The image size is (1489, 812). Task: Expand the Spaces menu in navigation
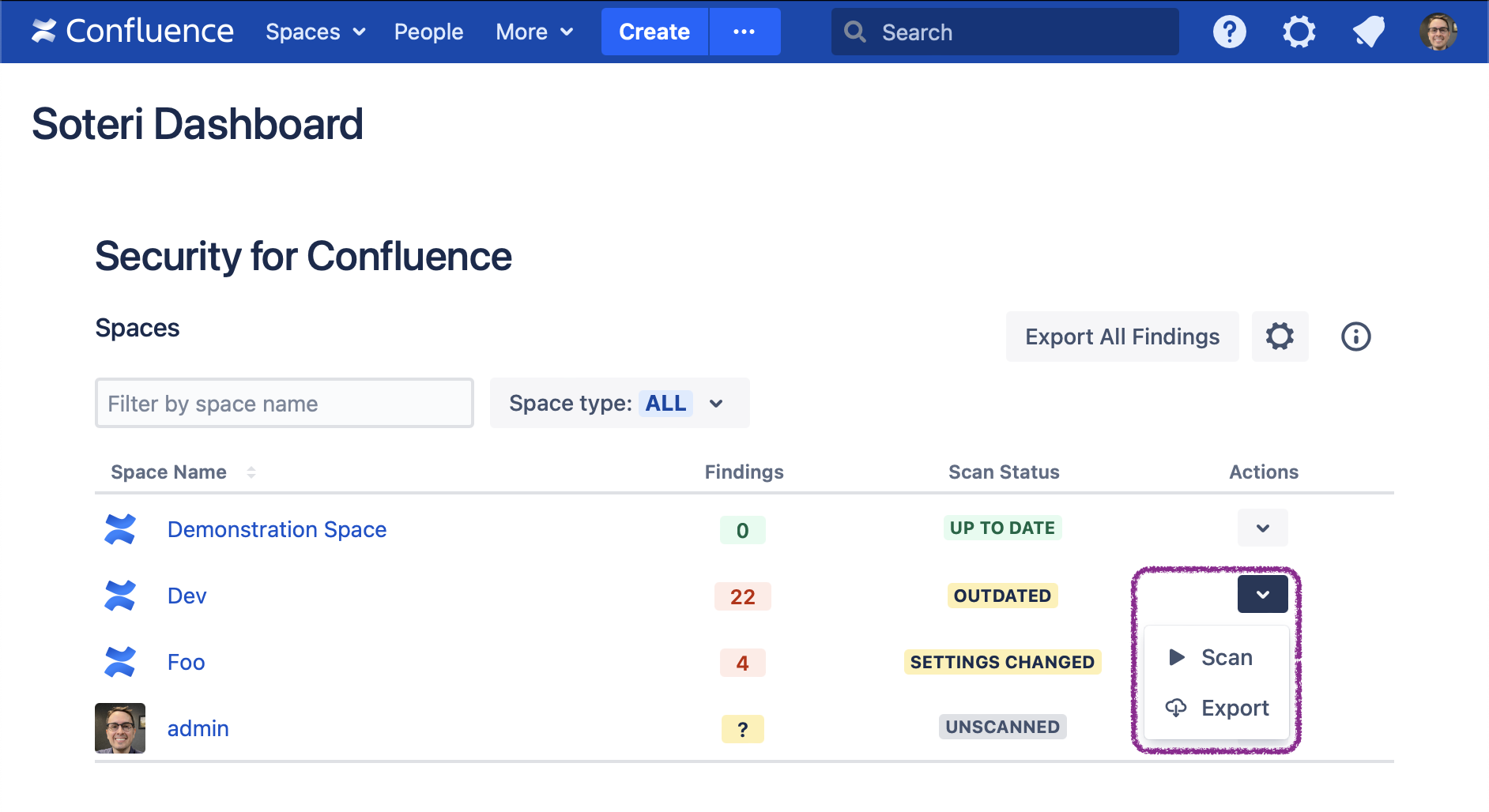coord(315,32)
